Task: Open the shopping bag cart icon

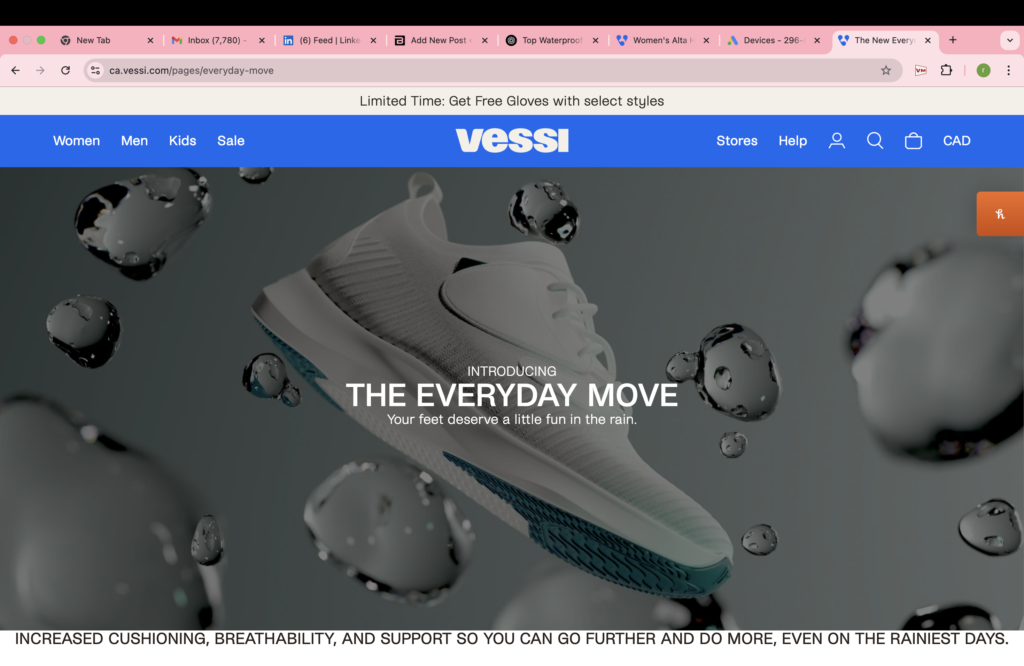Action: 913,141
